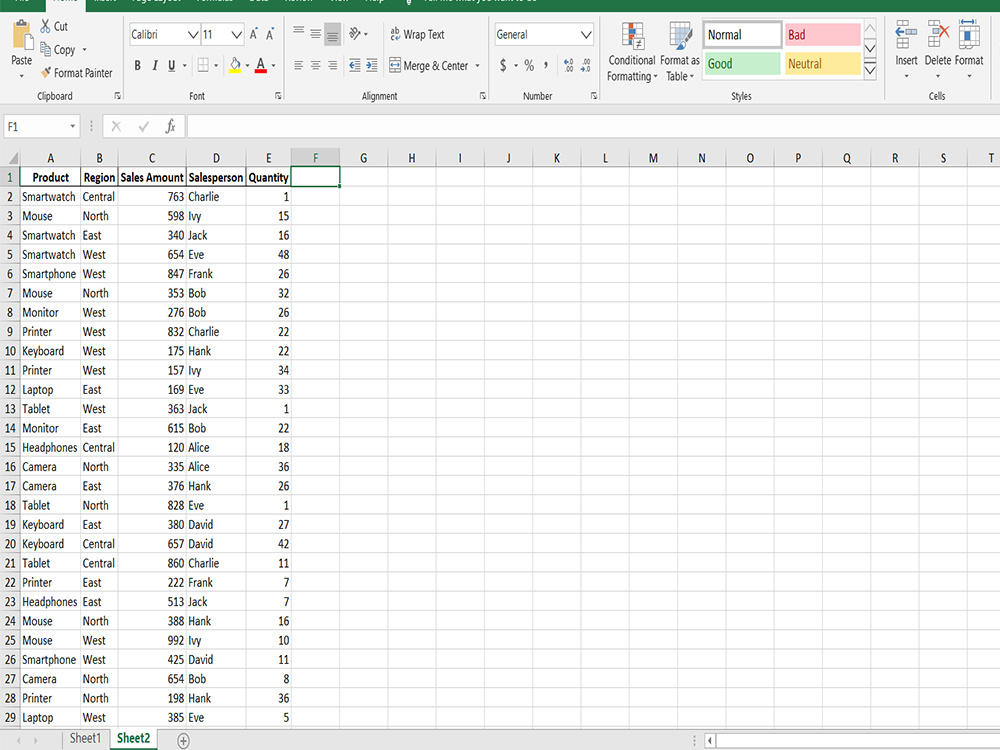The width and height of the screenshot is (1000, 750).
Task: Click the Paste clipboard icon
Action: [22, 36]
